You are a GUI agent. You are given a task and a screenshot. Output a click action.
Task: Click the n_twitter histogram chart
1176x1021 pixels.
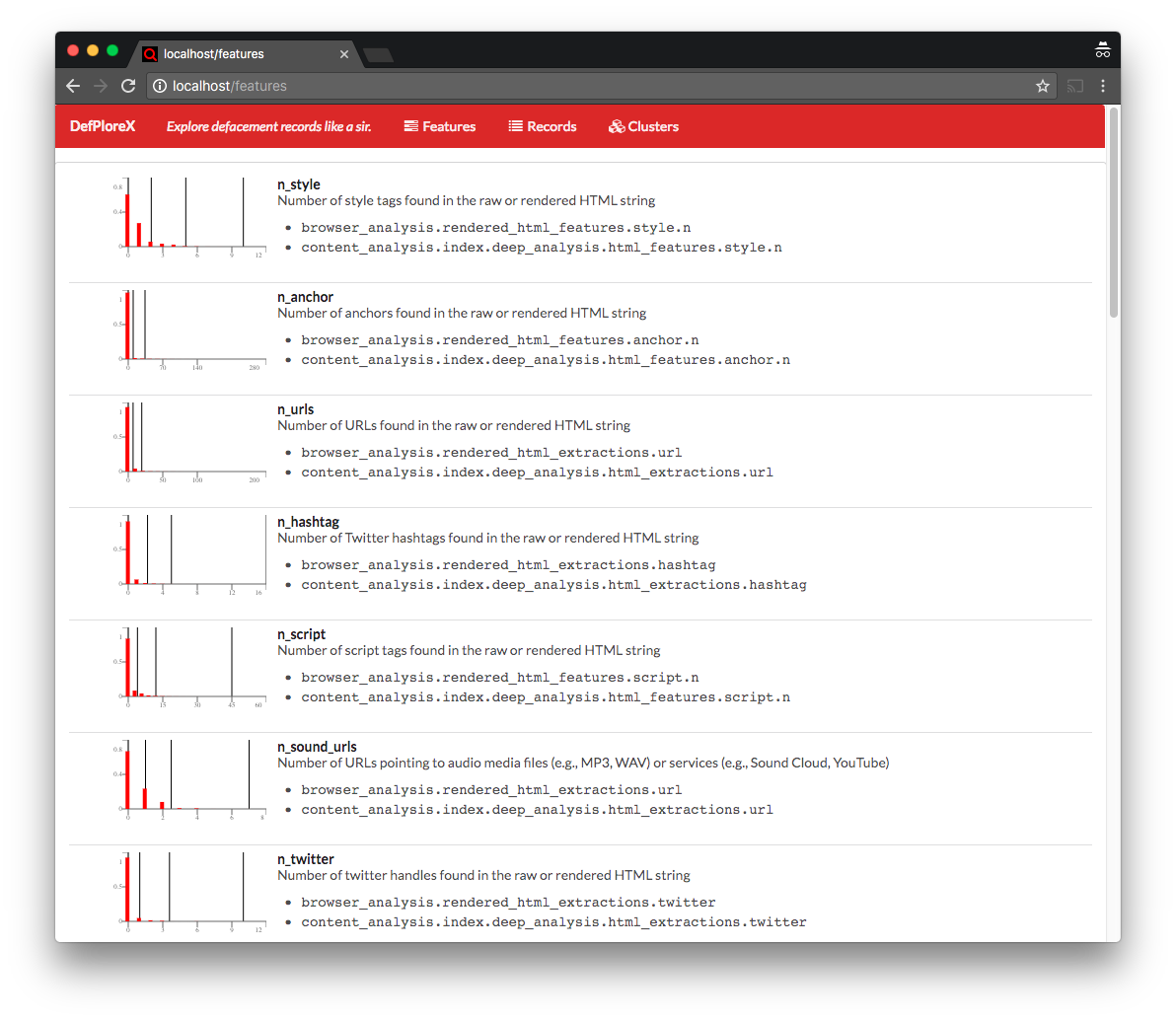188,893
